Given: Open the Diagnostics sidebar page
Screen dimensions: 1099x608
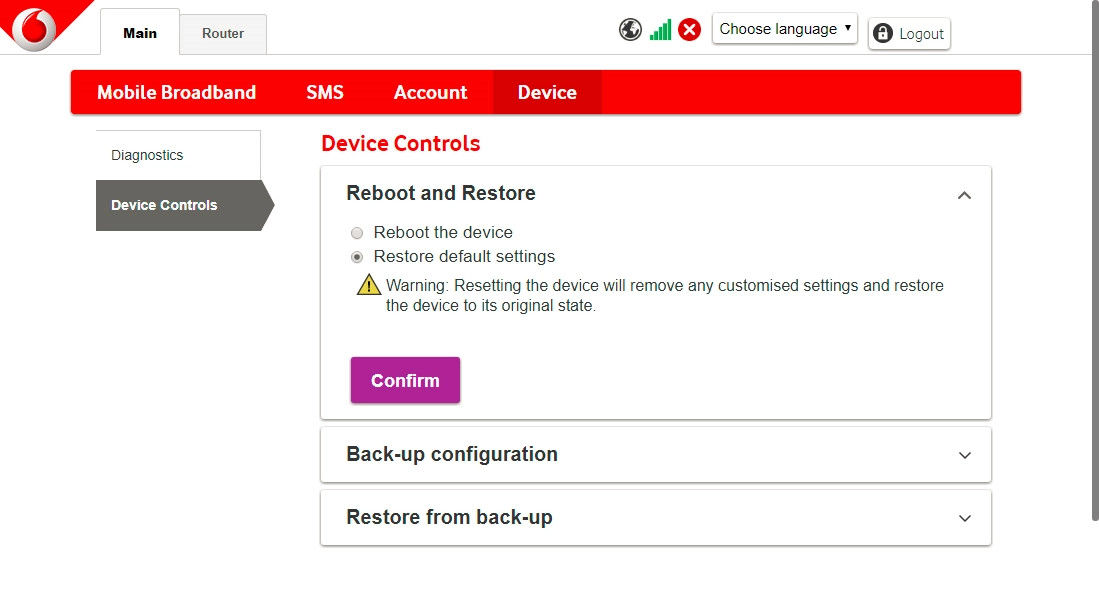Looking at the screenshot, I should pos(146,155).
